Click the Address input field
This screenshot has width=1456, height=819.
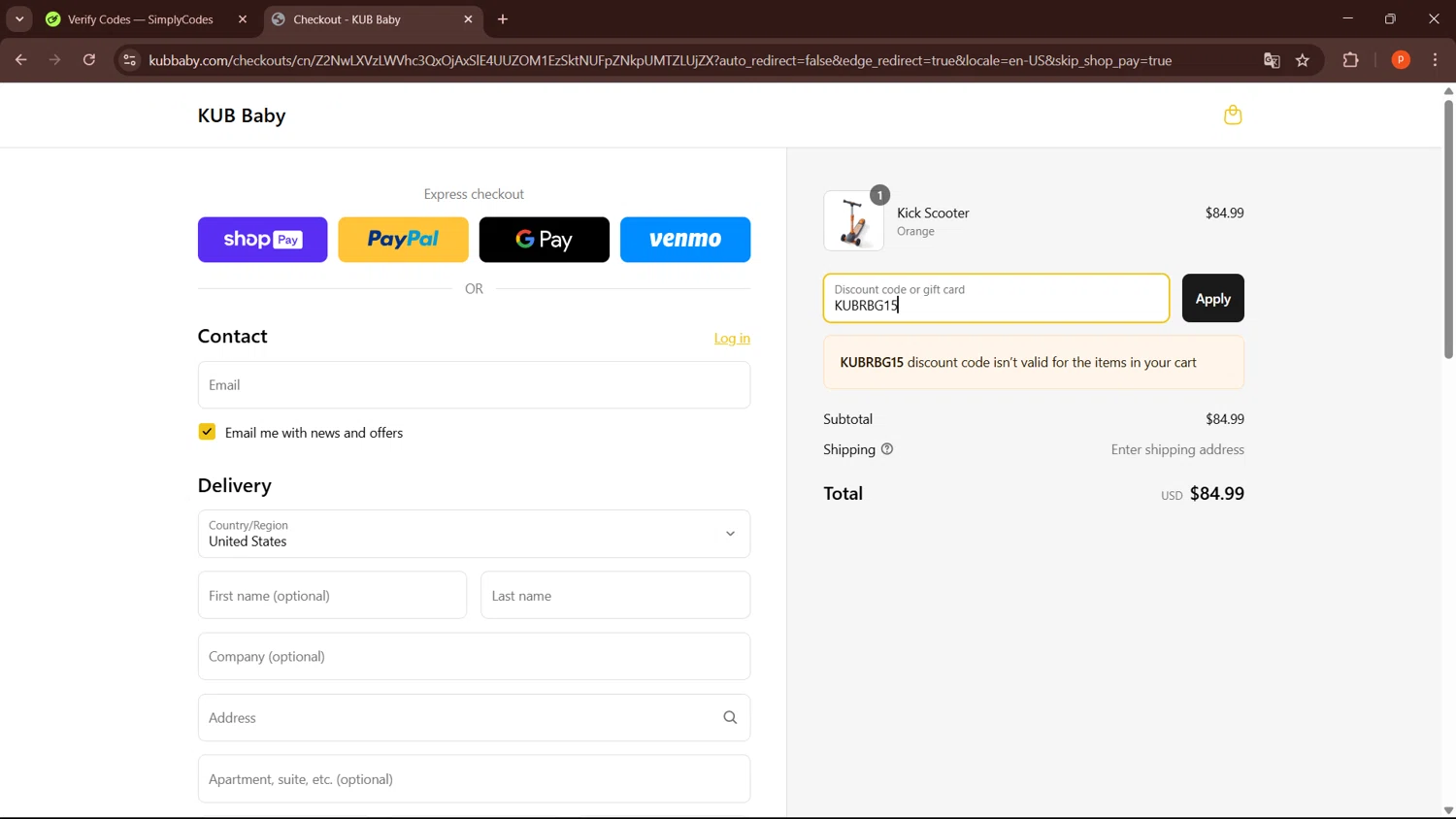pos(474,718)
